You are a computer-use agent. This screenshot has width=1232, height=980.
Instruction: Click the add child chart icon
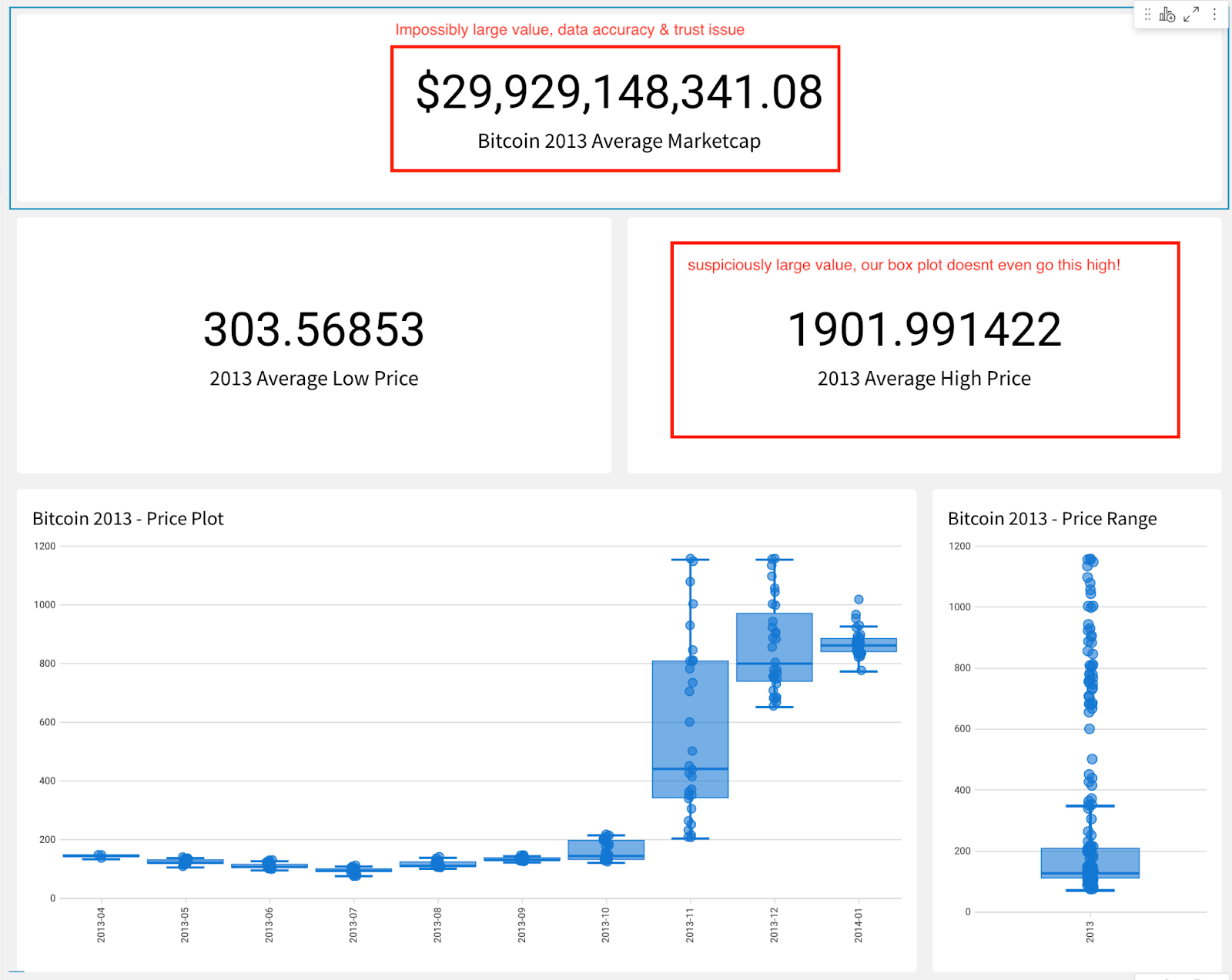(x=1167, y=15)
